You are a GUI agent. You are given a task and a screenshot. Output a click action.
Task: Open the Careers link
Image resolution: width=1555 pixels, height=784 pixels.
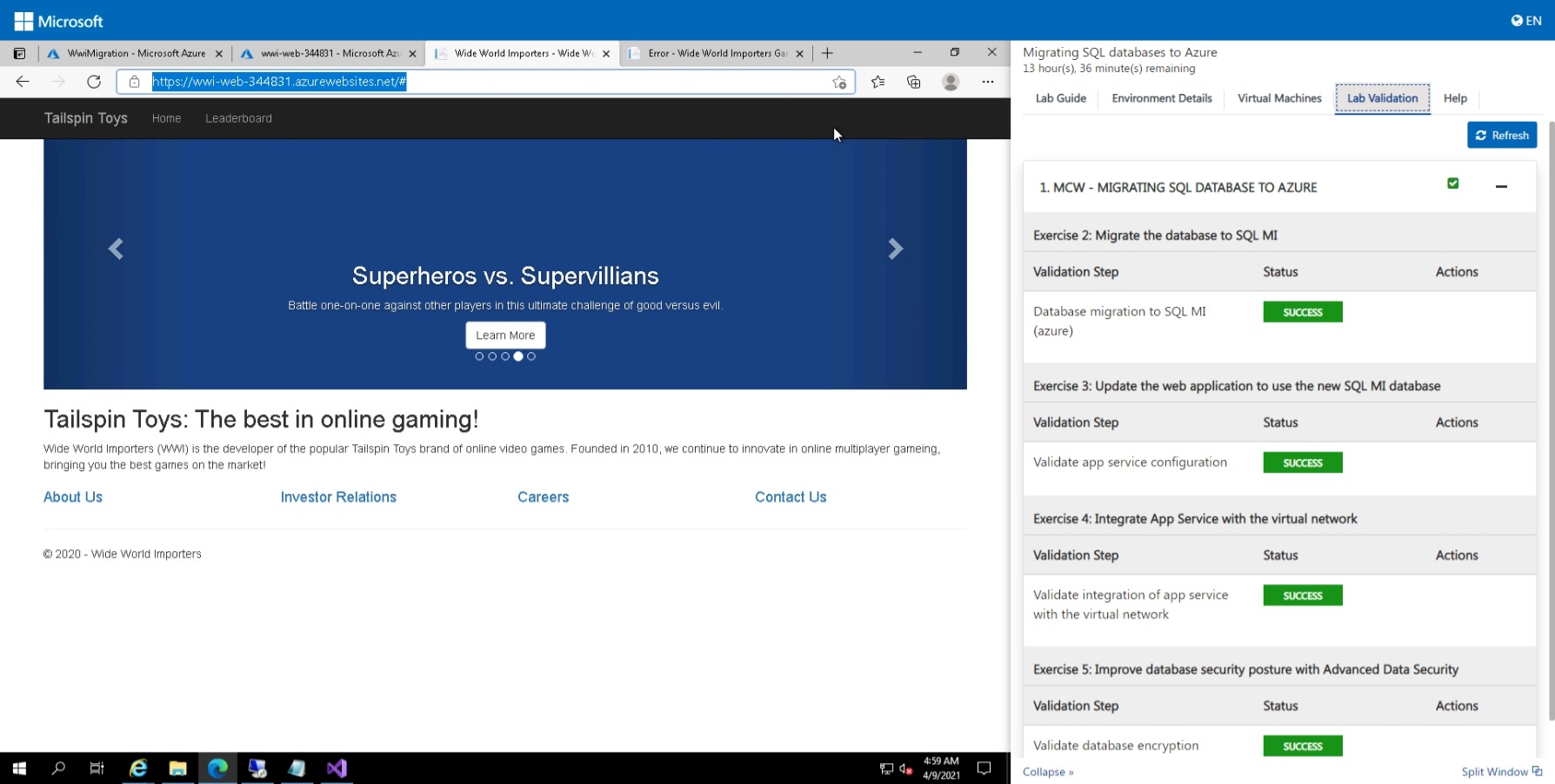[x=544, y=497]
